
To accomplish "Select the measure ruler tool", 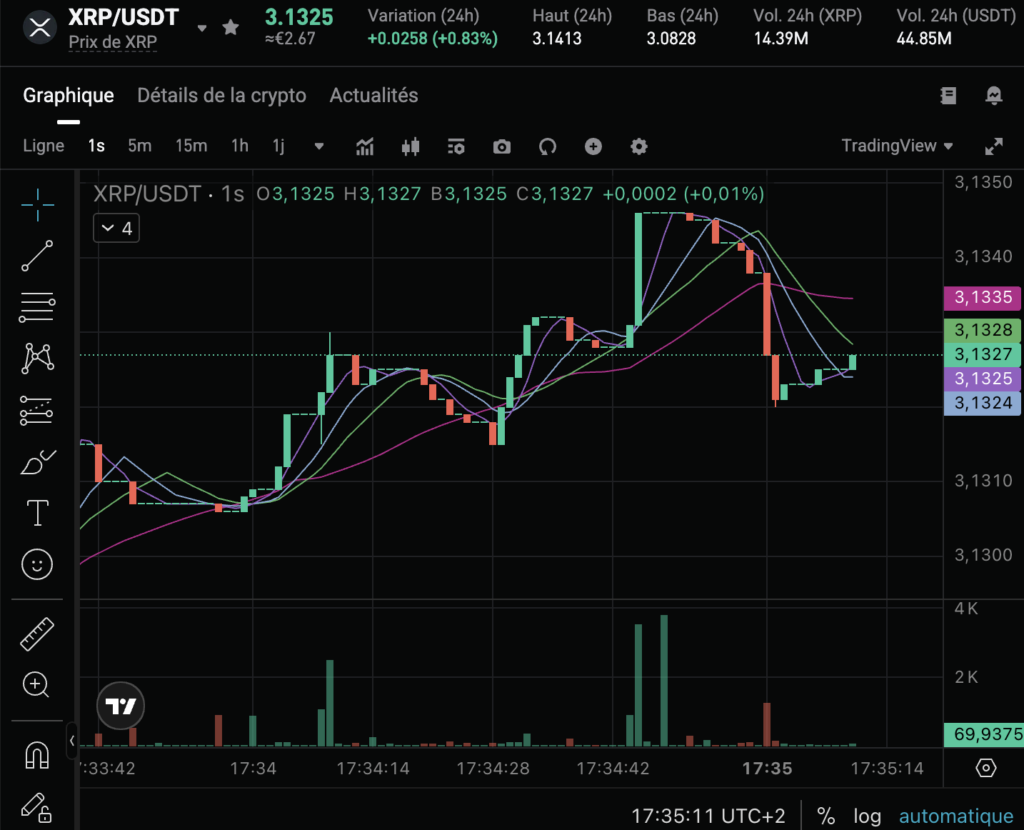I will (37, 632).
